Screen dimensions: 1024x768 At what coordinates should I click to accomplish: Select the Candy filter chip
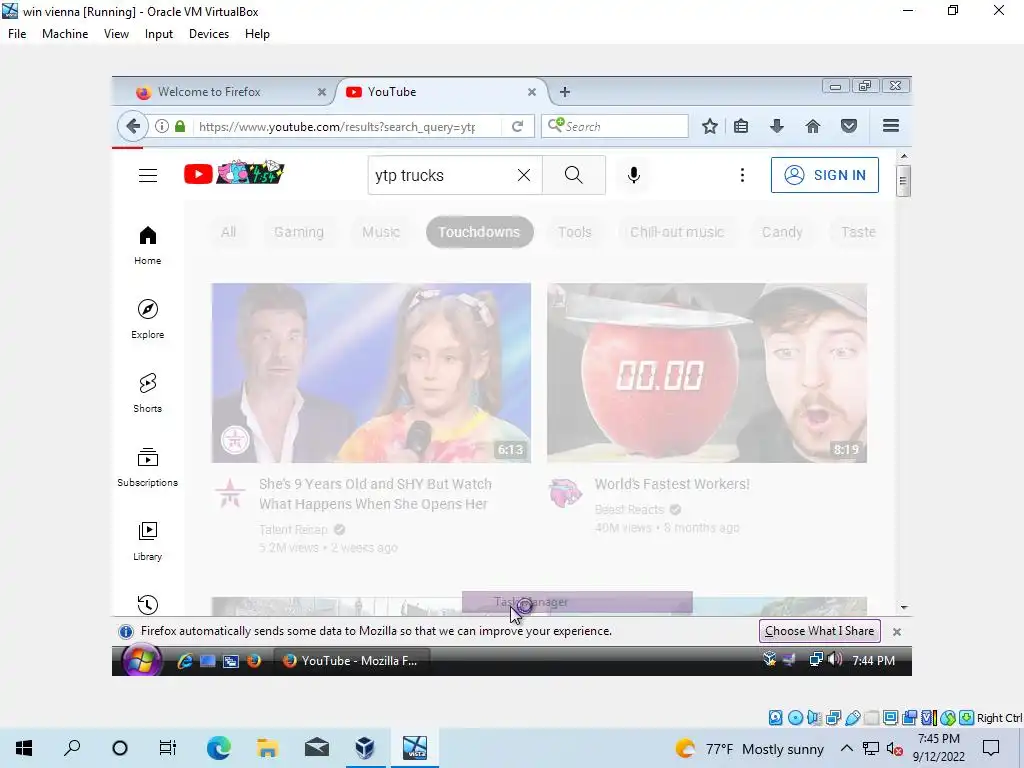click(782, 232)
